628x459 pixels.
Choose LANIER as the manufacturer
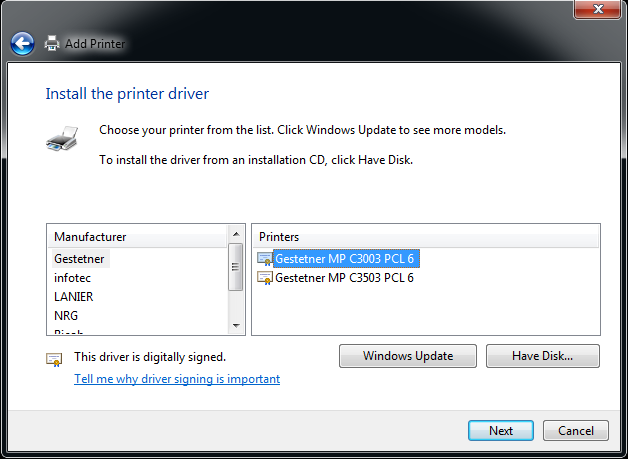pyautogui.click(x=74, y=297)
